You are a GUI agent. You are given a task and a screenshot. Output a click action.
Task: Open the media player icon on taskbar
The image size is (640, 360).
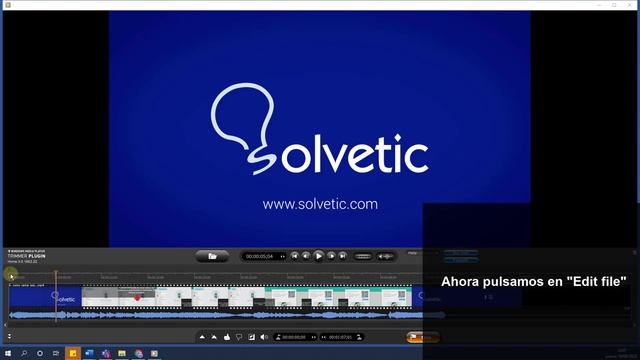[154, 353]
